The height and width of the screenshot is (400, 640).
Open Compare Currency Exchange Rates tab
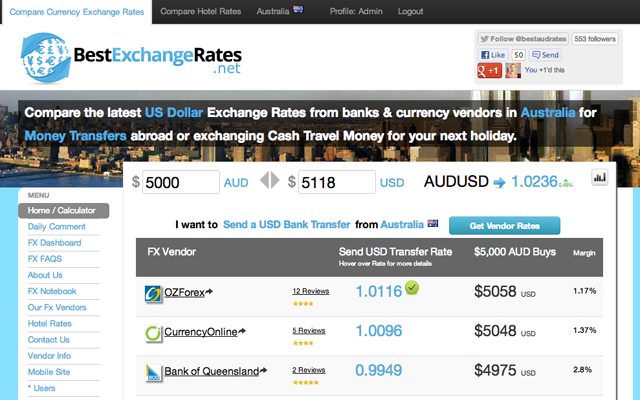pyautogui.click(x=77, y=12)
